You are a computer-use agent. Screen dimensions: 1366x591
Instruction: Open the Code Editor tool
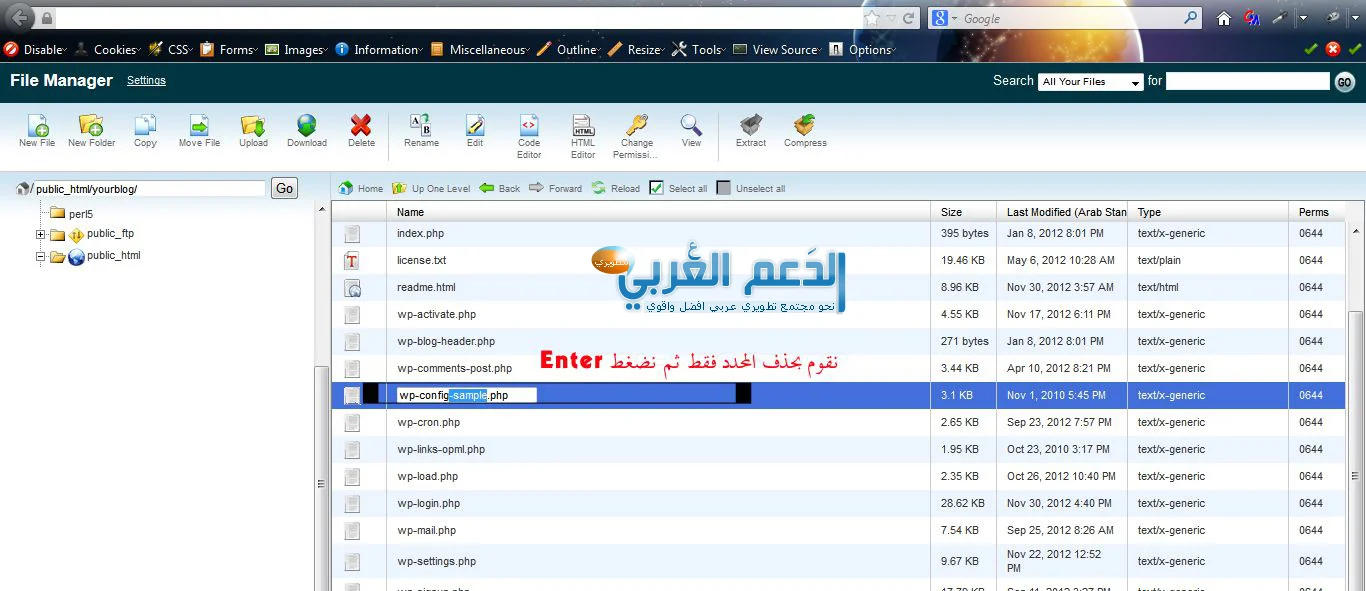point(529,127)
